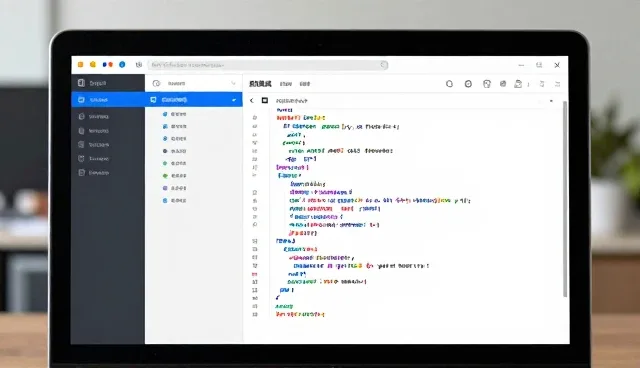
Task: Expand the chevron dropdown in list panel header
Action: pyautogui.click(x=233, y=83)
